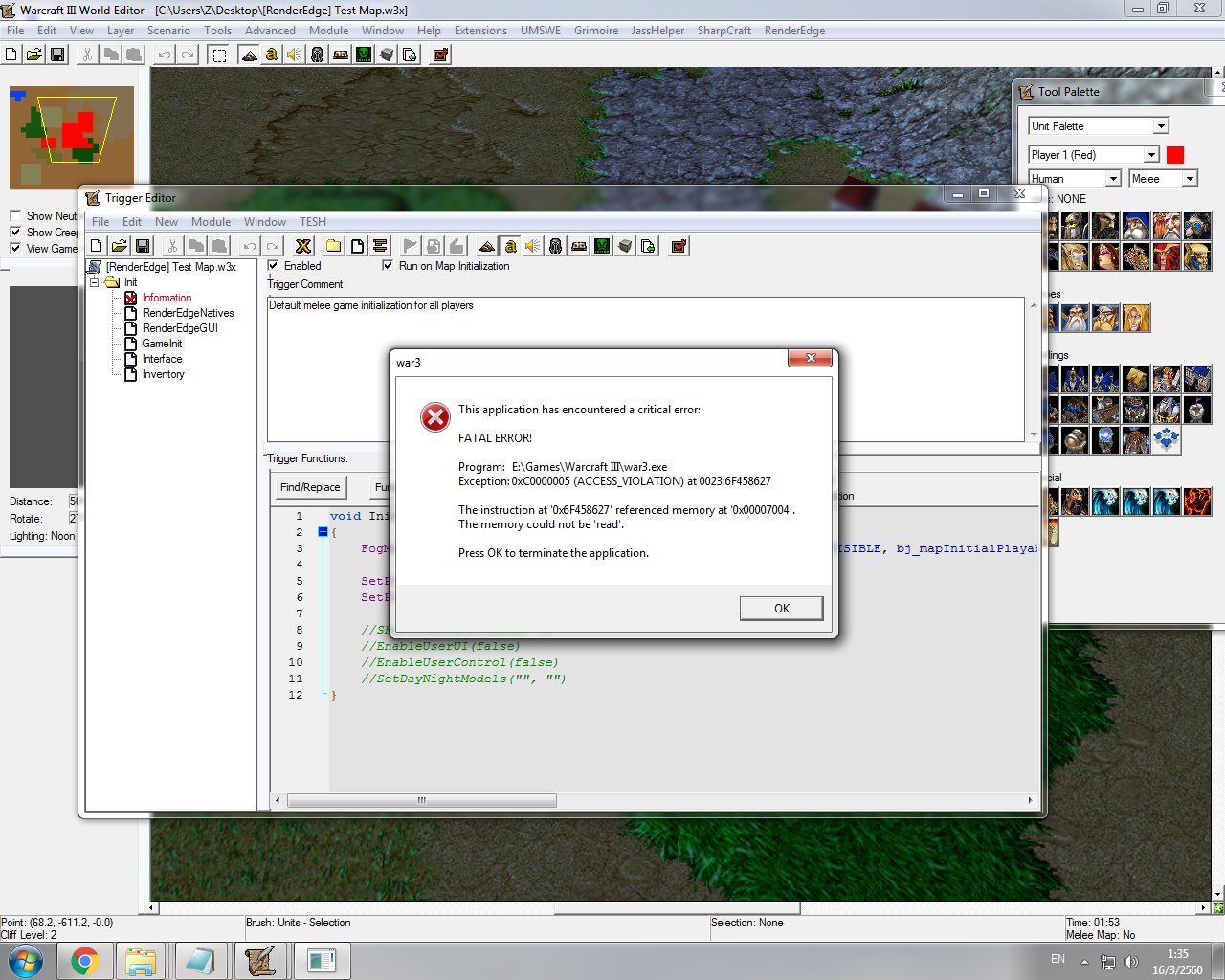This screenshot has width=1225, height=980.
Task: Select the Selection Brush tool in World Editor toolbar
Action: click(219, 55)
